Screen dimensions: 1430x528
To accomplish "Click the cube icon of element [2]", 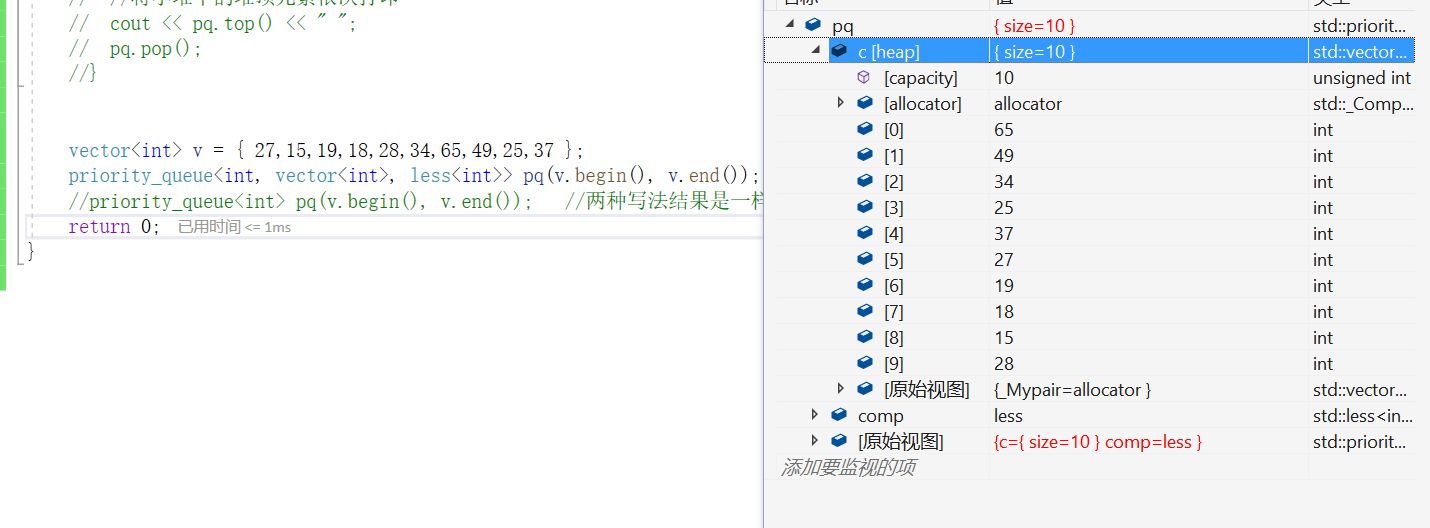I will 865,181.
